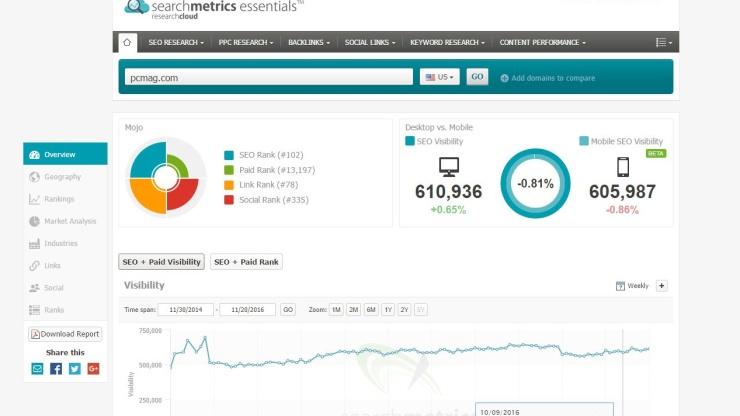Click the 610,936 desktop visibility value

coord(449,191)
